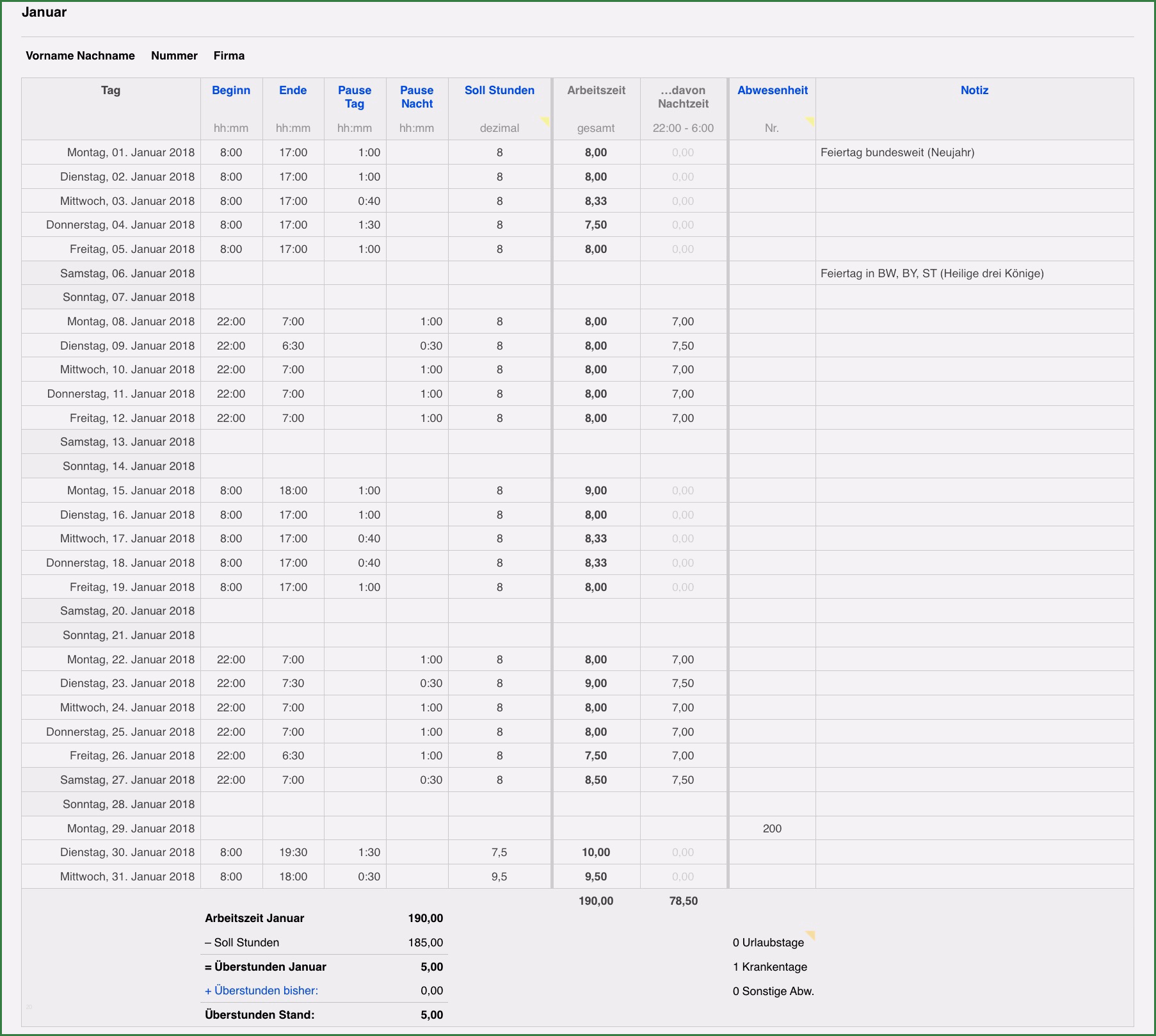
Task: Click the yellow comment marker in Abwesenheit header
Action: coord(810,120)
